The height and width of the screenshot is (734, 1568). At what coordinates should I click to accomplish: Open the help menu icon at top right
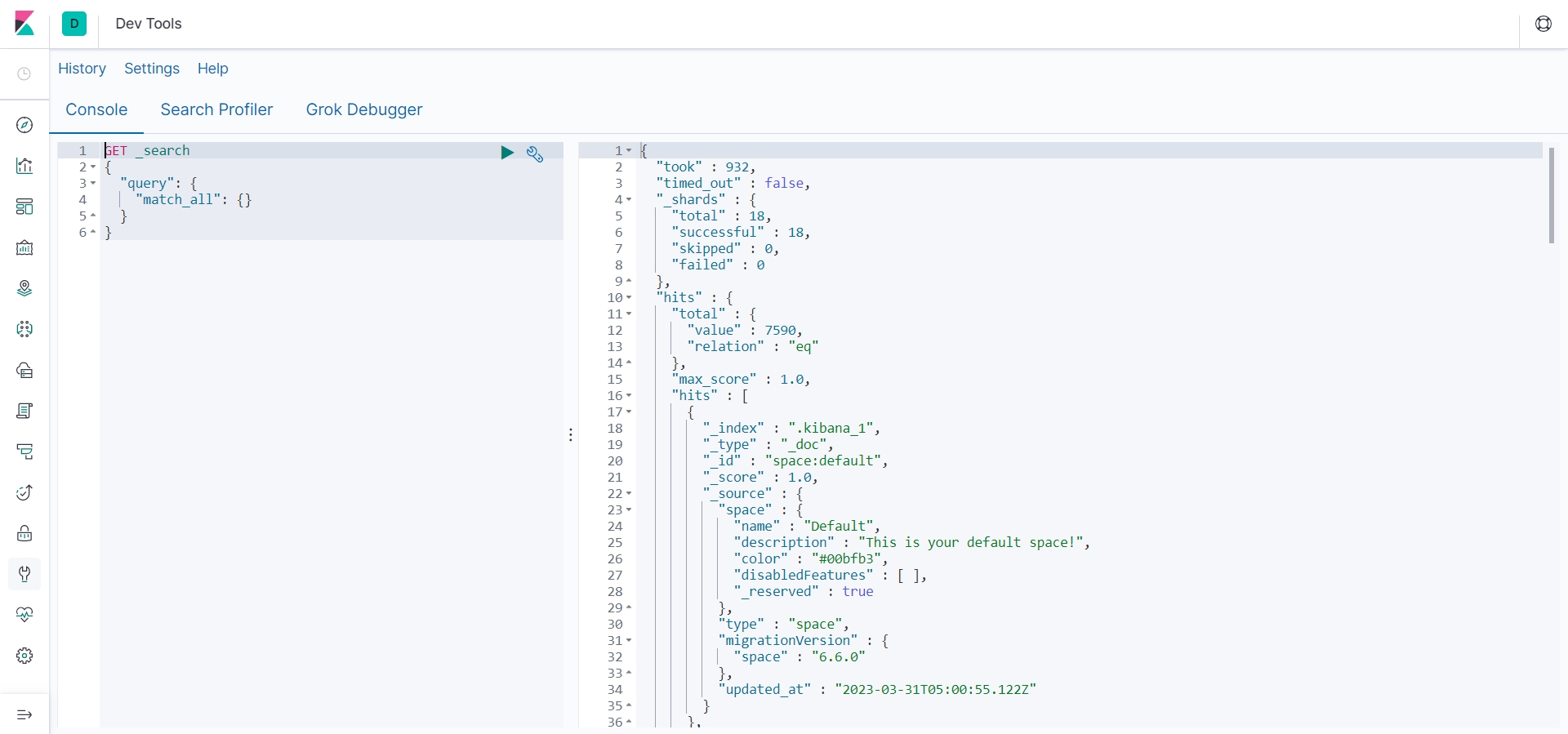[x=1543, y=24]
